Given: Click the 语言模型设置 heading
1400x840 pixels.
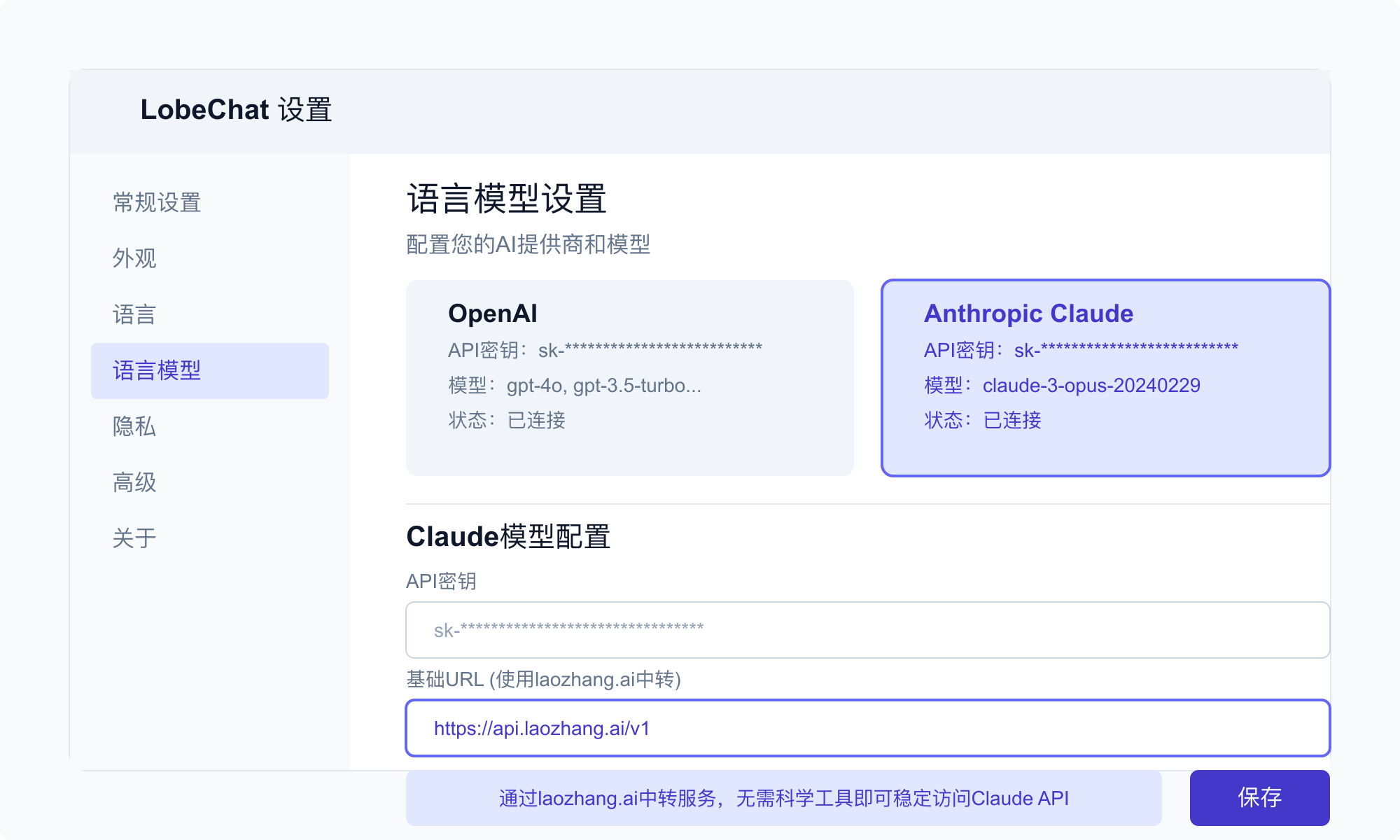Looking at the screenshot, I should [x=507, y=199].
